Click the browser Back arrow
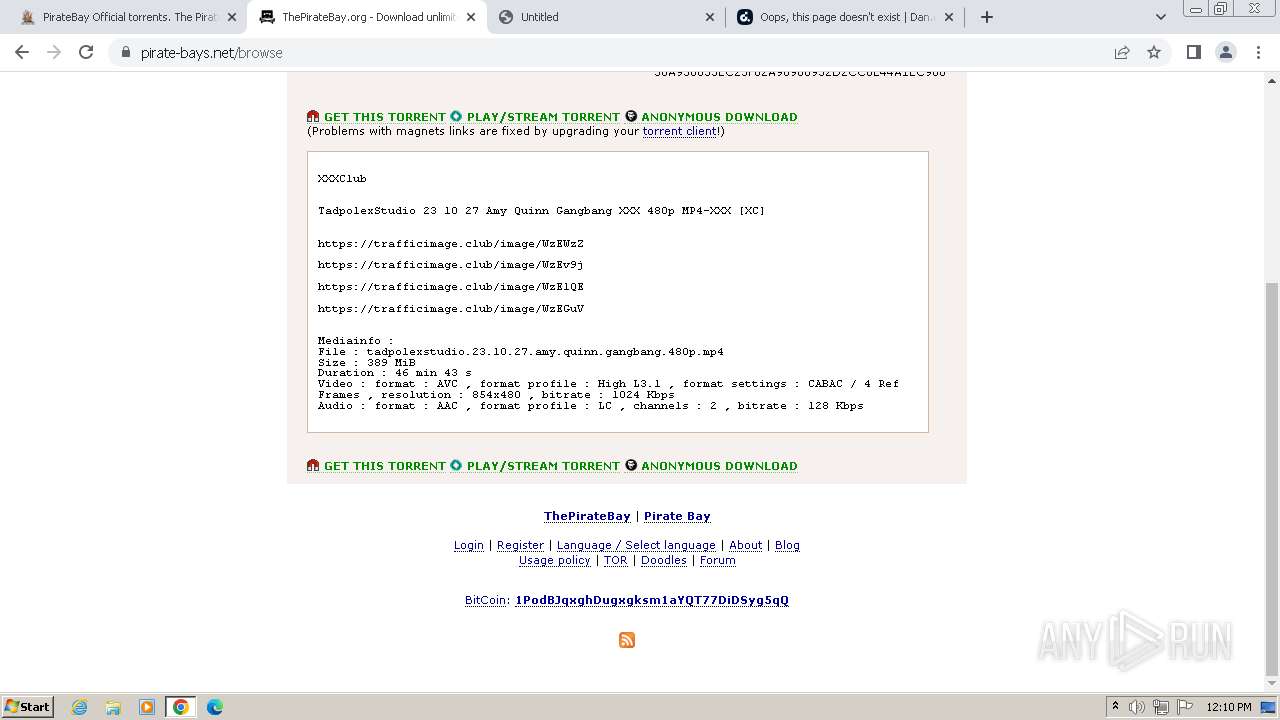Viewport: 1280px width, 720px height. pos(22,52)
